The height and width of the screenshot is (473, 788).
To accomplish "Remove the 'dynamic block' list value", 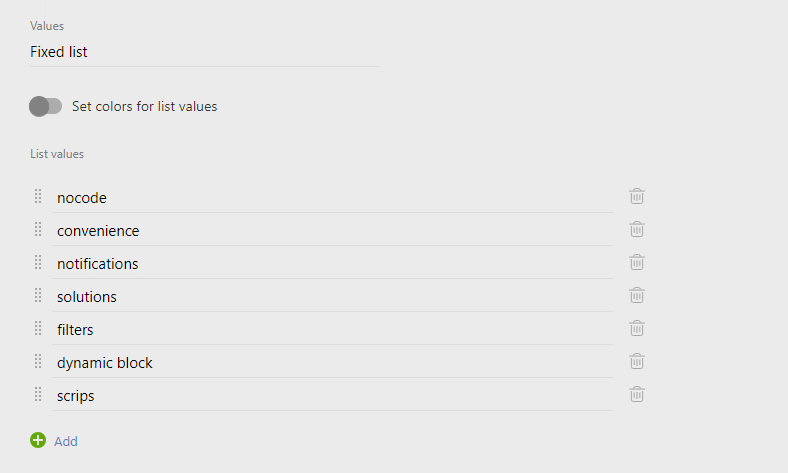I will (x=637, y=361).
